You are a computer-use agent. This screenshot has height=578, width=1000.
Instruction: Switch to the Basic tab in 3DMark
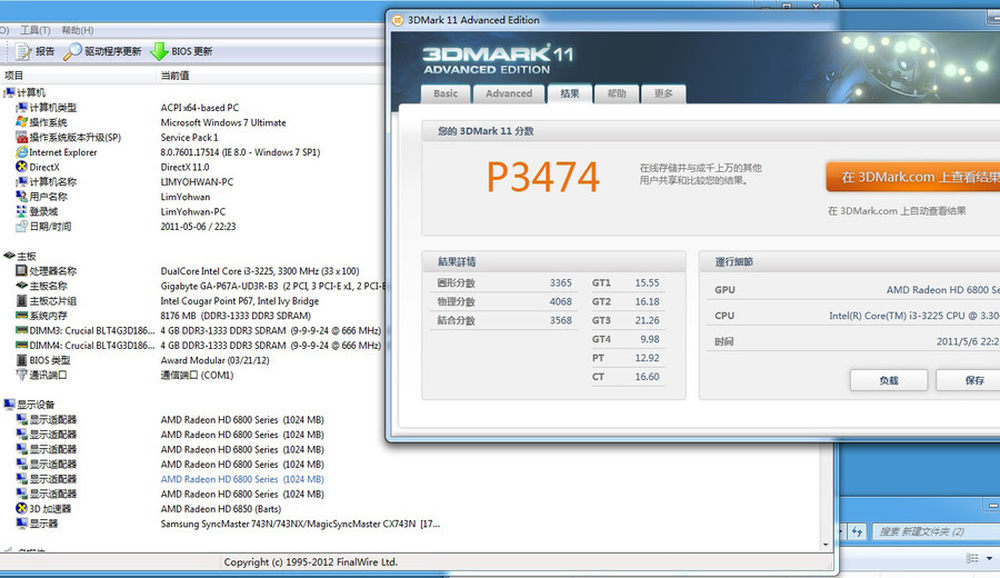(445, 94)
